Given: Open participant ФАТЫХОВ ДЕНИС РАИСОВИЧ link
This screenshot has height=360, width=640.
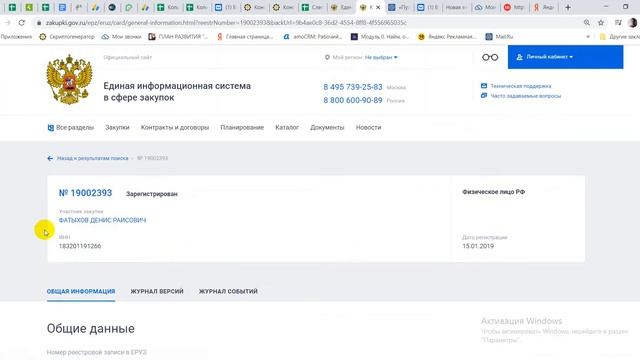Looking at the screenshot, I should 102,220.
